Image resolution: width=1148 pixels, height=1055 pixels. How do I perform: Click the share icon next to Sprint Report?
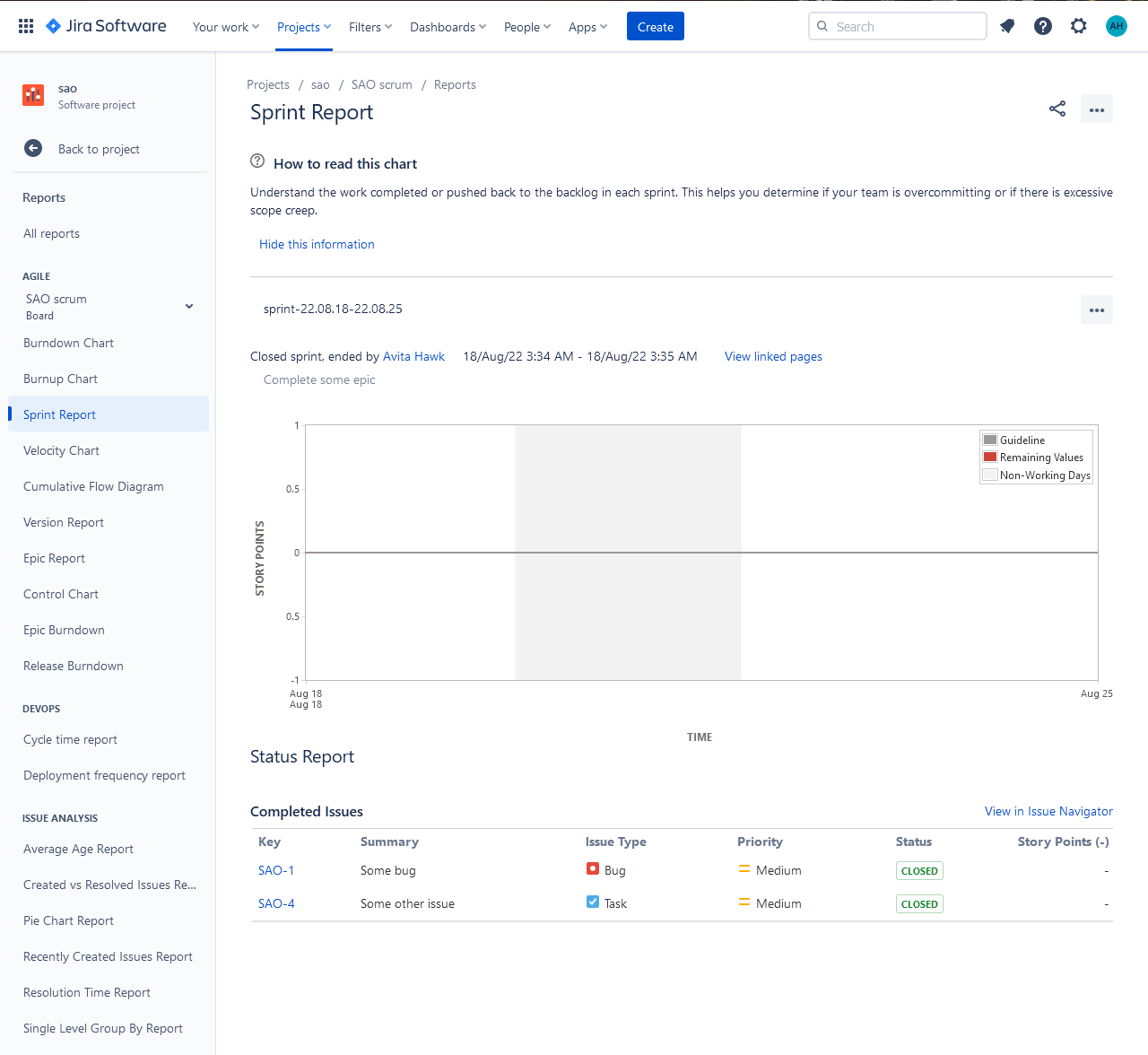click(x=1057, y=109)
